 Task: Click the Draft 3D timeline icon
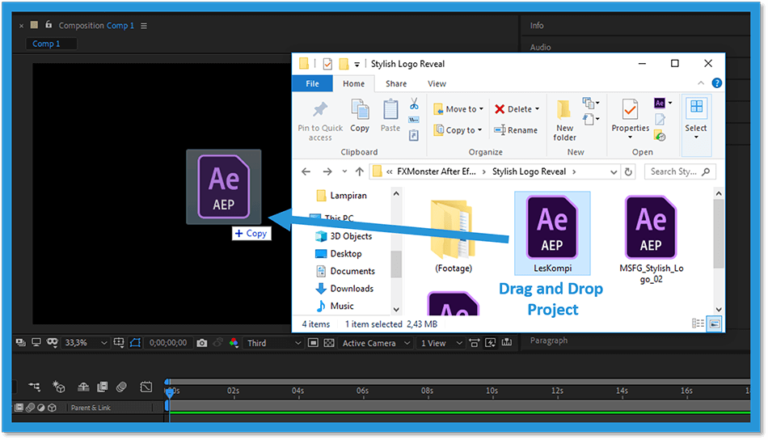59,387
